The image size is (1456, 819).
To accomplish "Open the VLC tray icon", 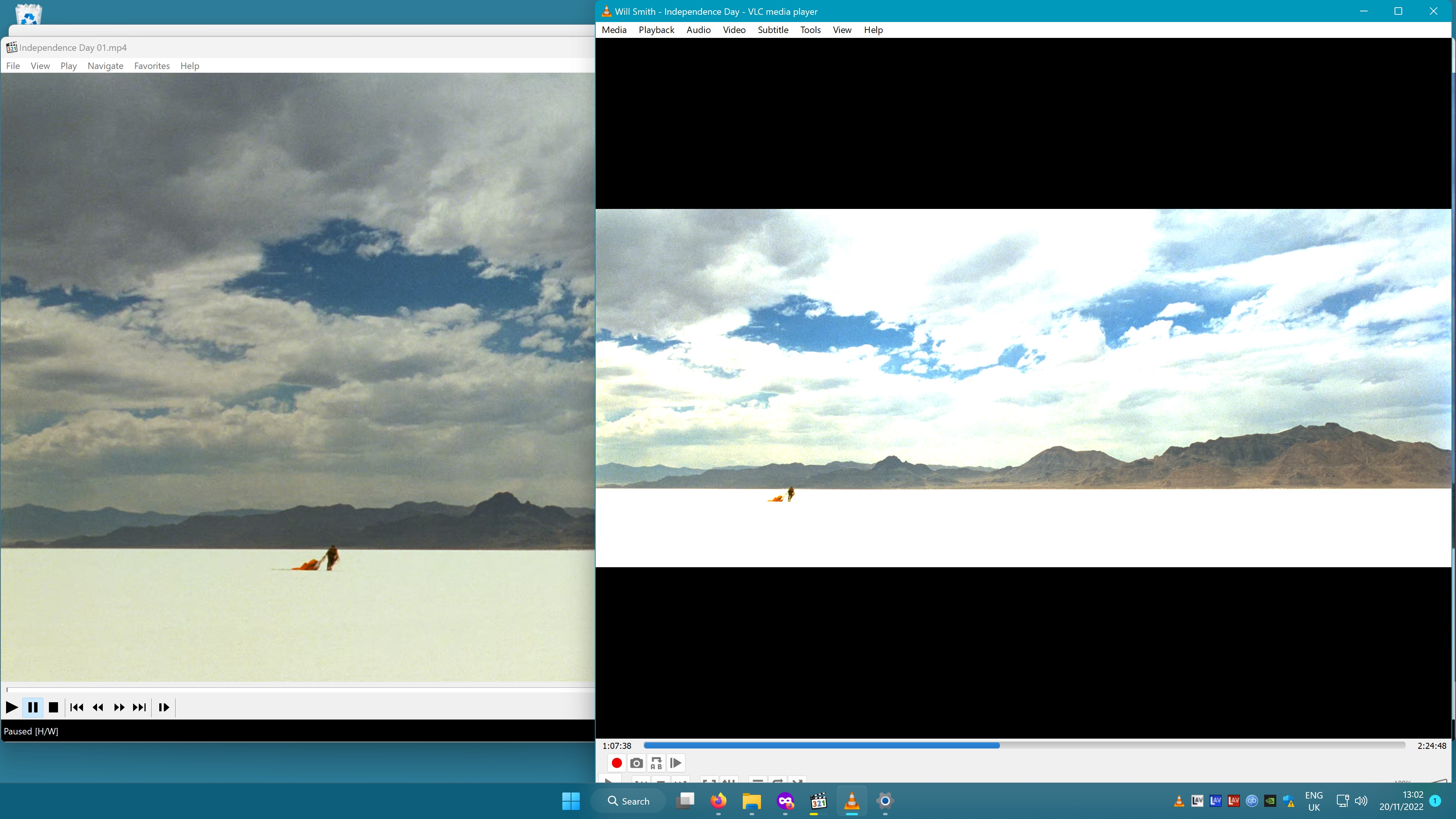I will point(1178,800).
